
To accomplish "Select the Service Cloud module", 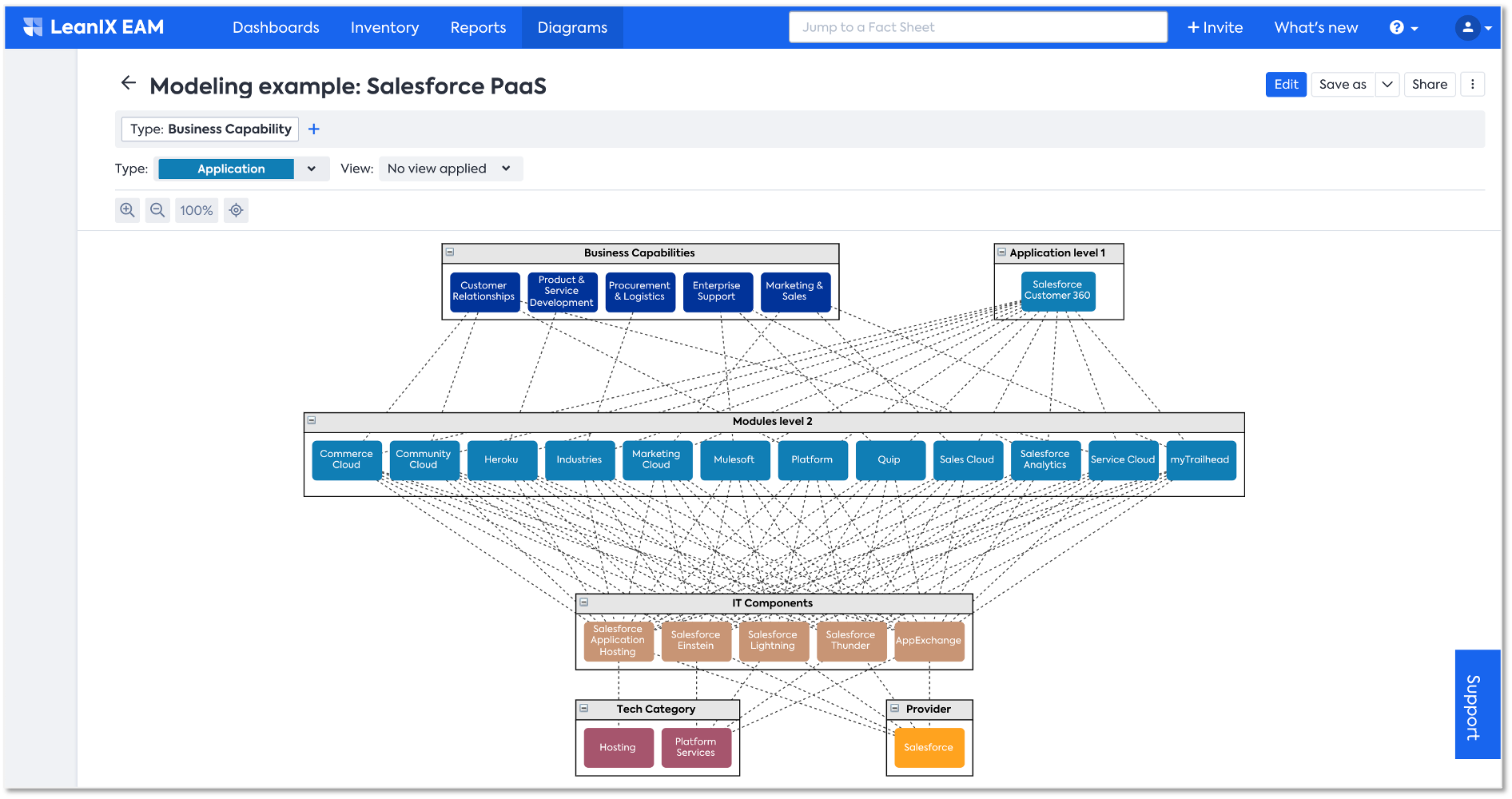I will click(1124, 460).
